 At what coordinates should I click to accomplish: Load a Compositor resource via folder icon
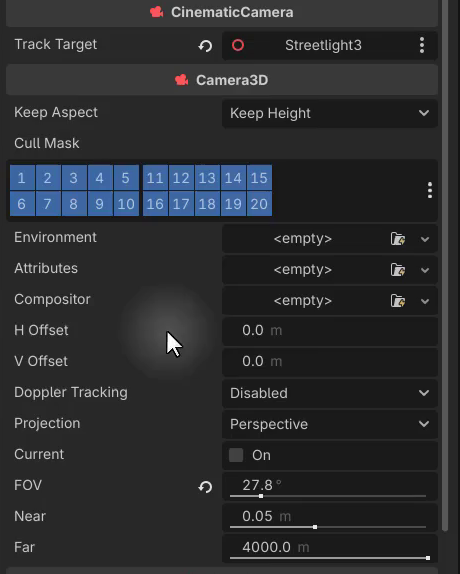click(x=398, y=301)
